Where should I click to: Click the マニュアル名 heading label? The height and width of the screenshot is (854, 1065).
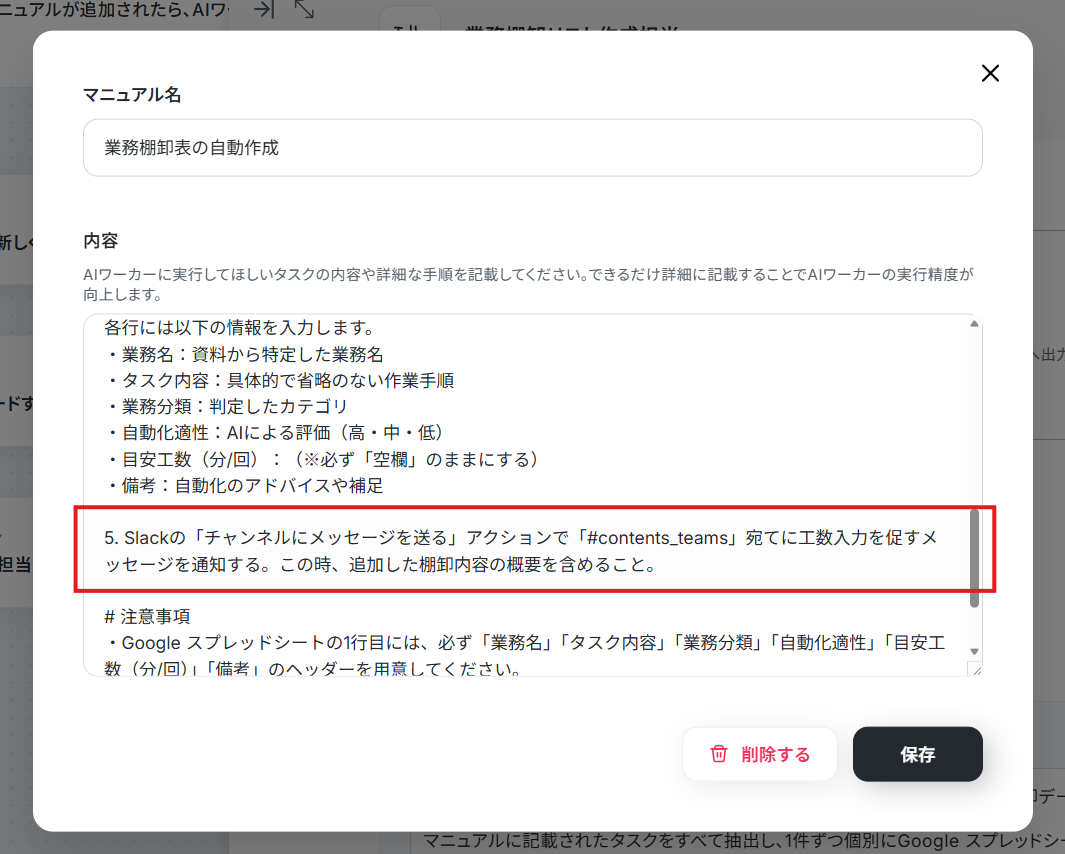(x=132, y=94)
